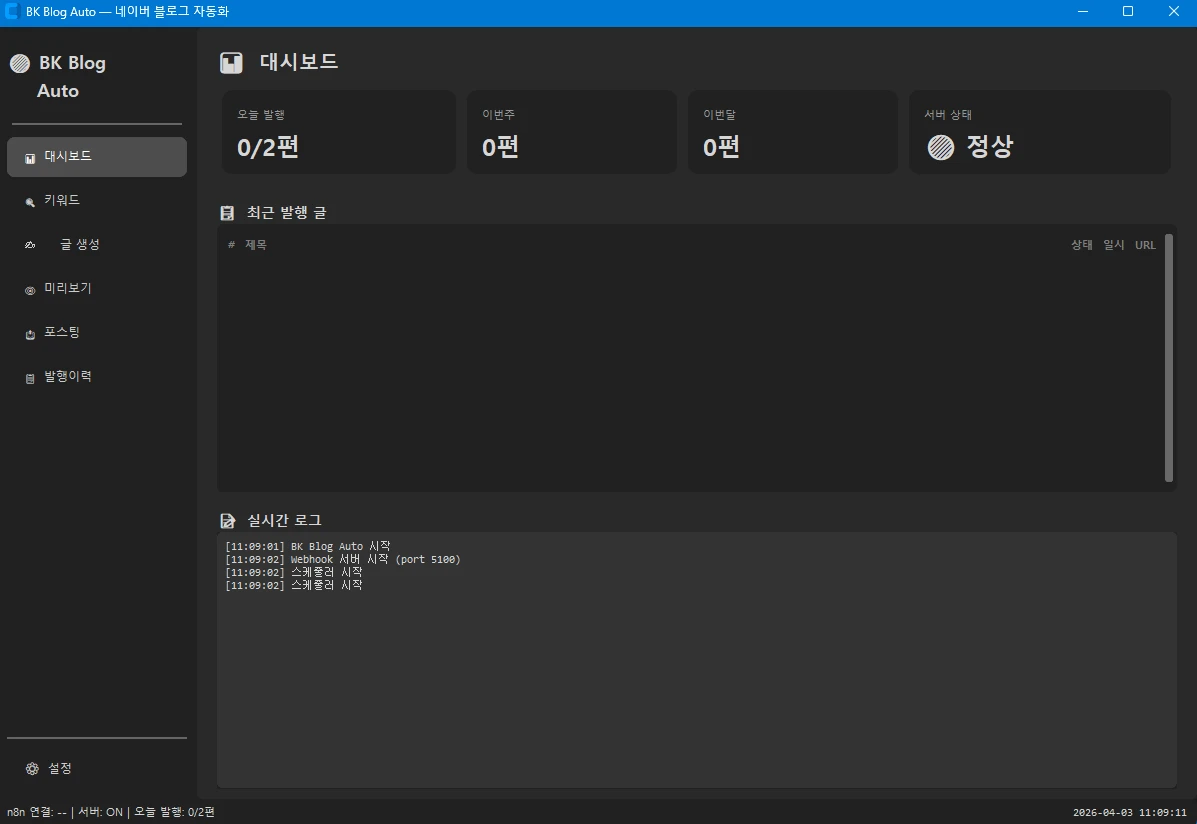This screenshot has height=824, width=1197.
Task: Click the 대시보드 header icon
Action: pyautogui.click(x=231, y=63)
